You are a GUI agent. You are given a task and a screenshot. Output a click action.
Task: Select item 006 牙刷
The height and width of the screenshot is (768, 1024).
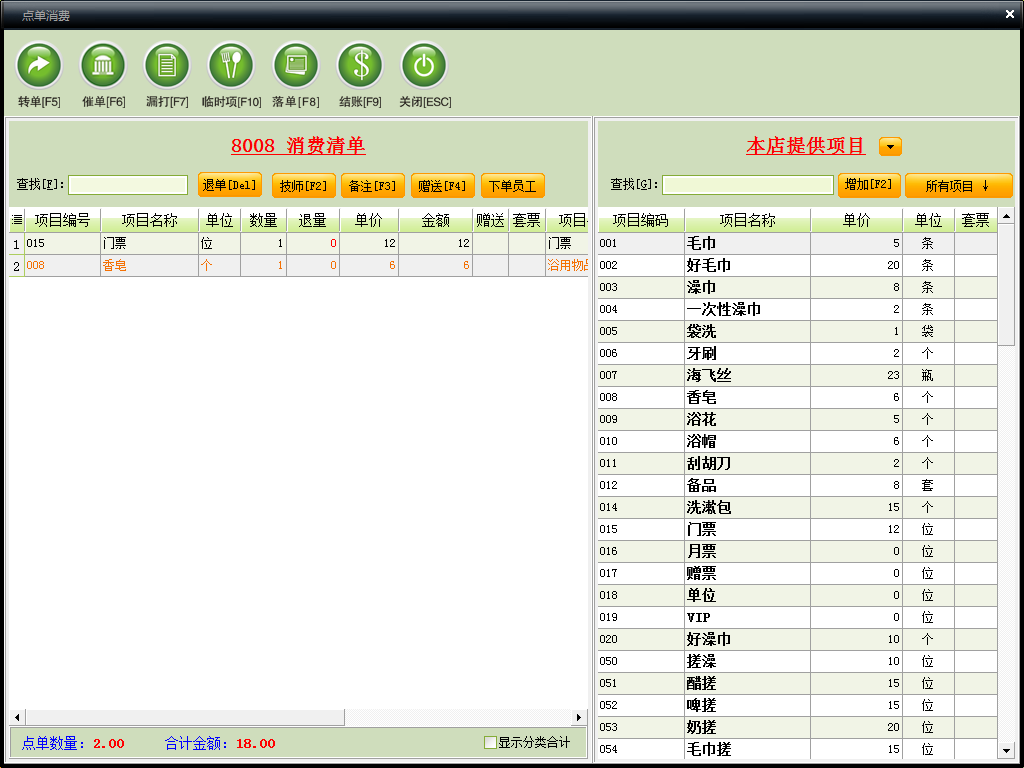click(797, 353)
